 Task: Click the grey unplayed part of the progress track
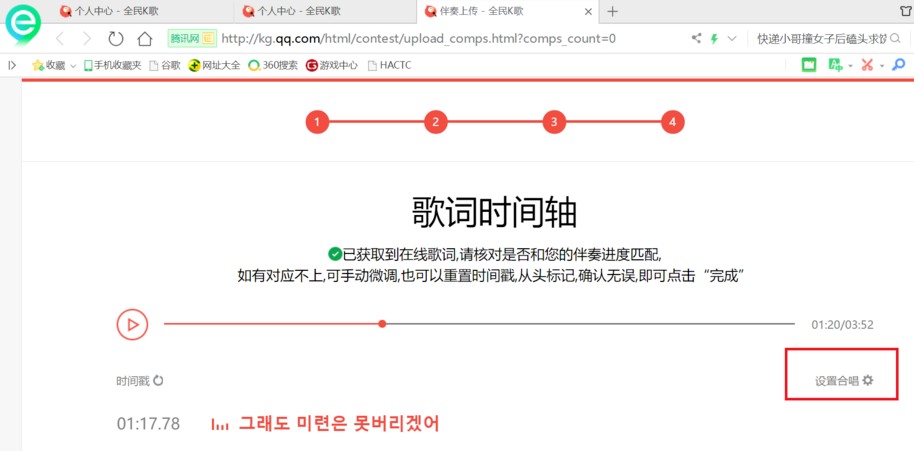pos(590,323)
